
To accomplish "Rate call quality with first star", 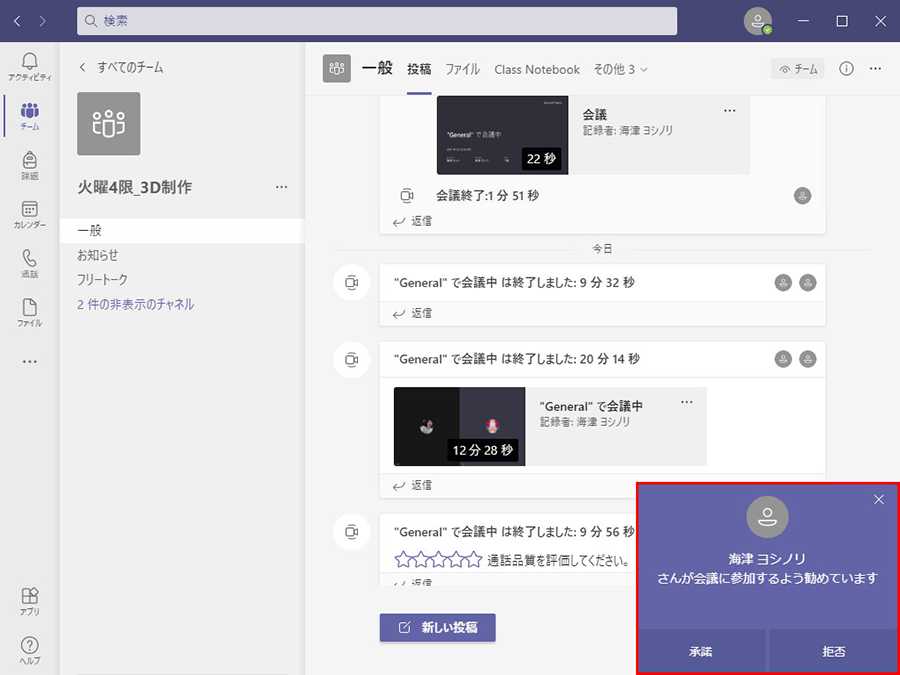I will [x=404, y=559].
